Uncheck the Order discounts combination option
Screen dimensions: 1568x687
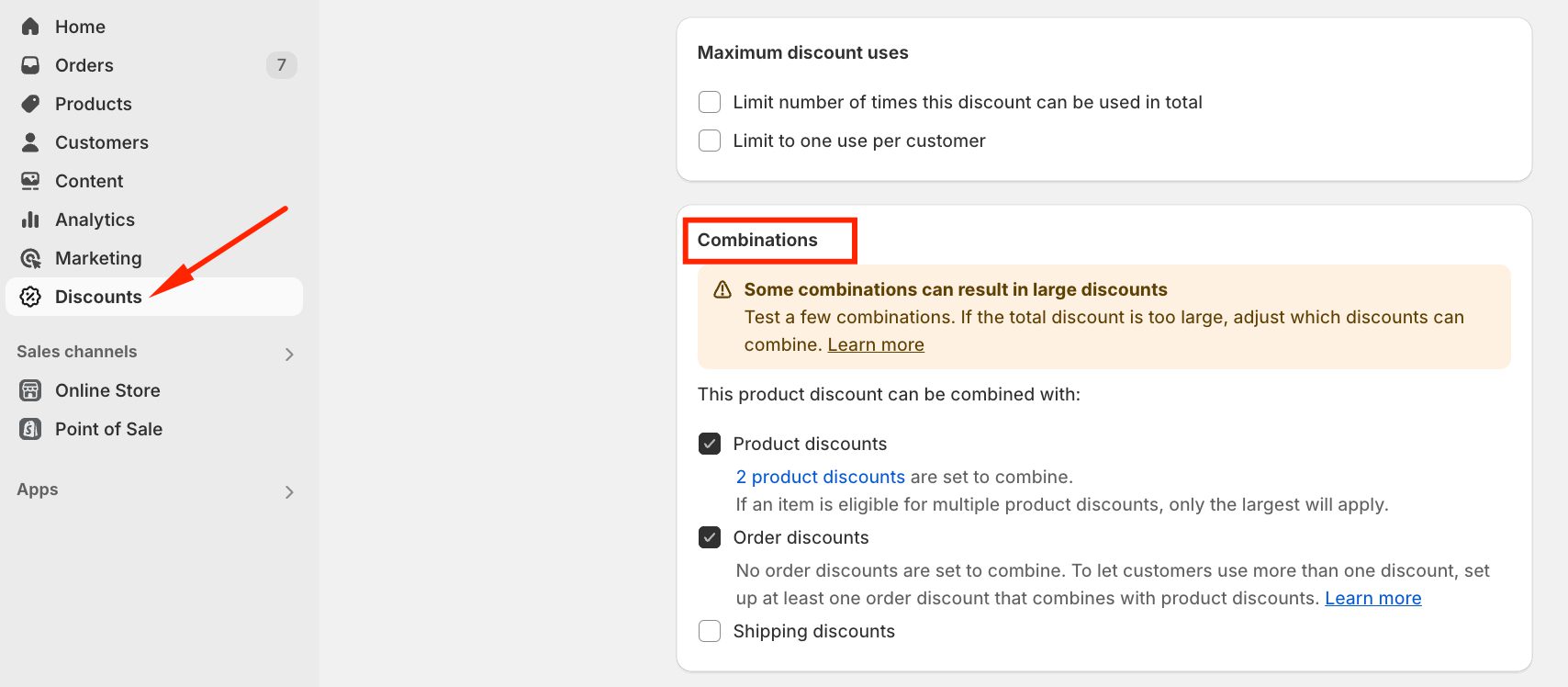(x=709, y=537)
